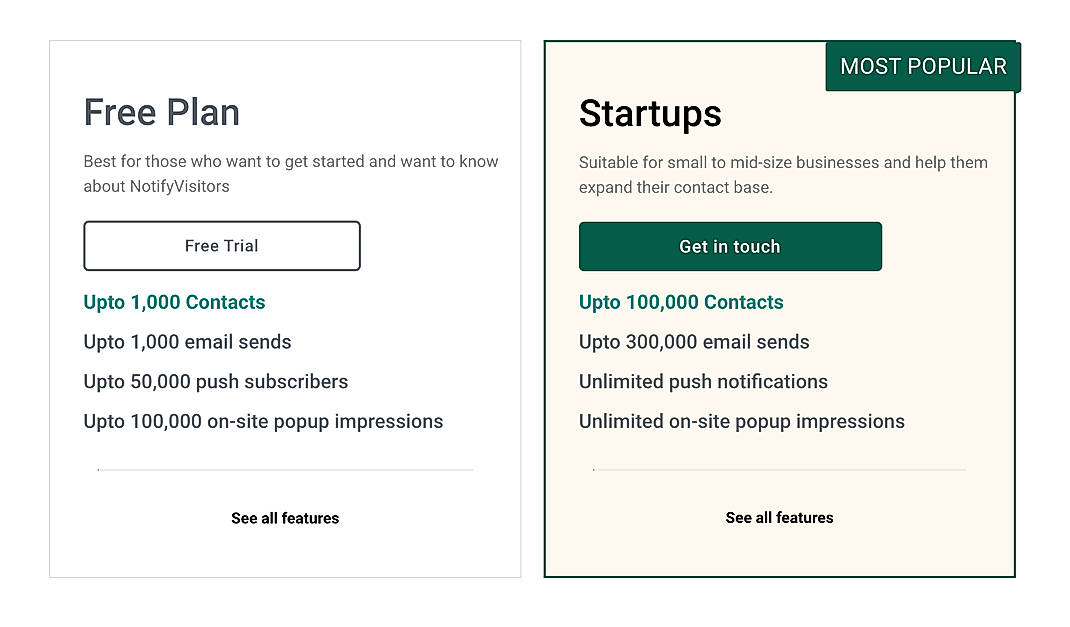This screenshot has width=1070, height=627.
Task: Click Unlimited on-site popup impressions feature
Action: (741, 421)
